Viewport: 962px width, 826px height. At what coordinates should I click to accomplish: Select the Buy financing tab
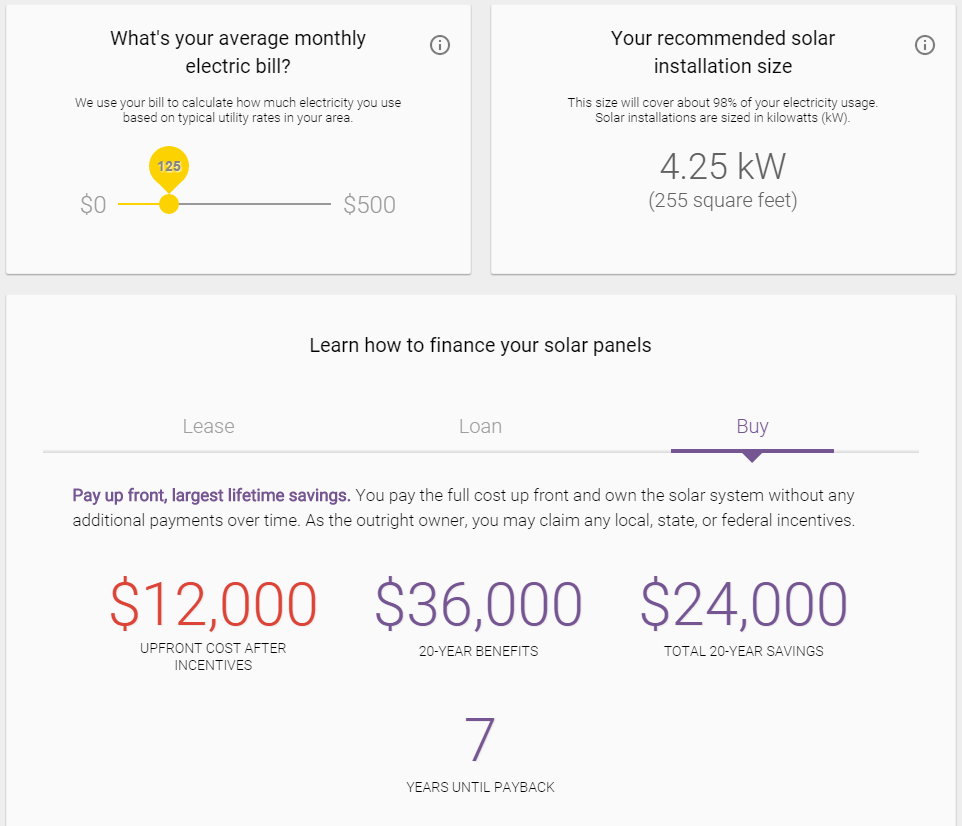752,426
